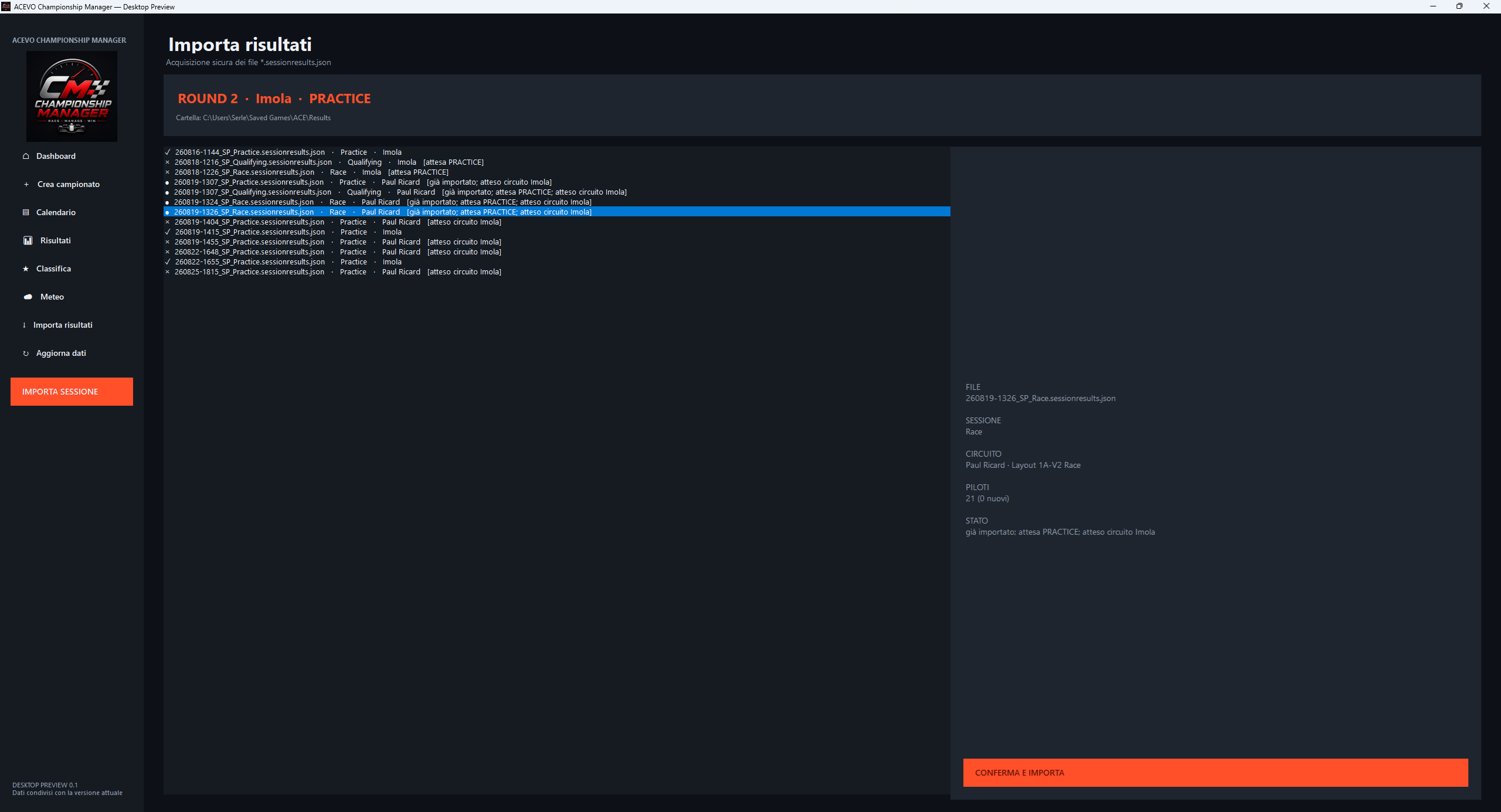Click the Championship Manager logo

coord(72,96)
